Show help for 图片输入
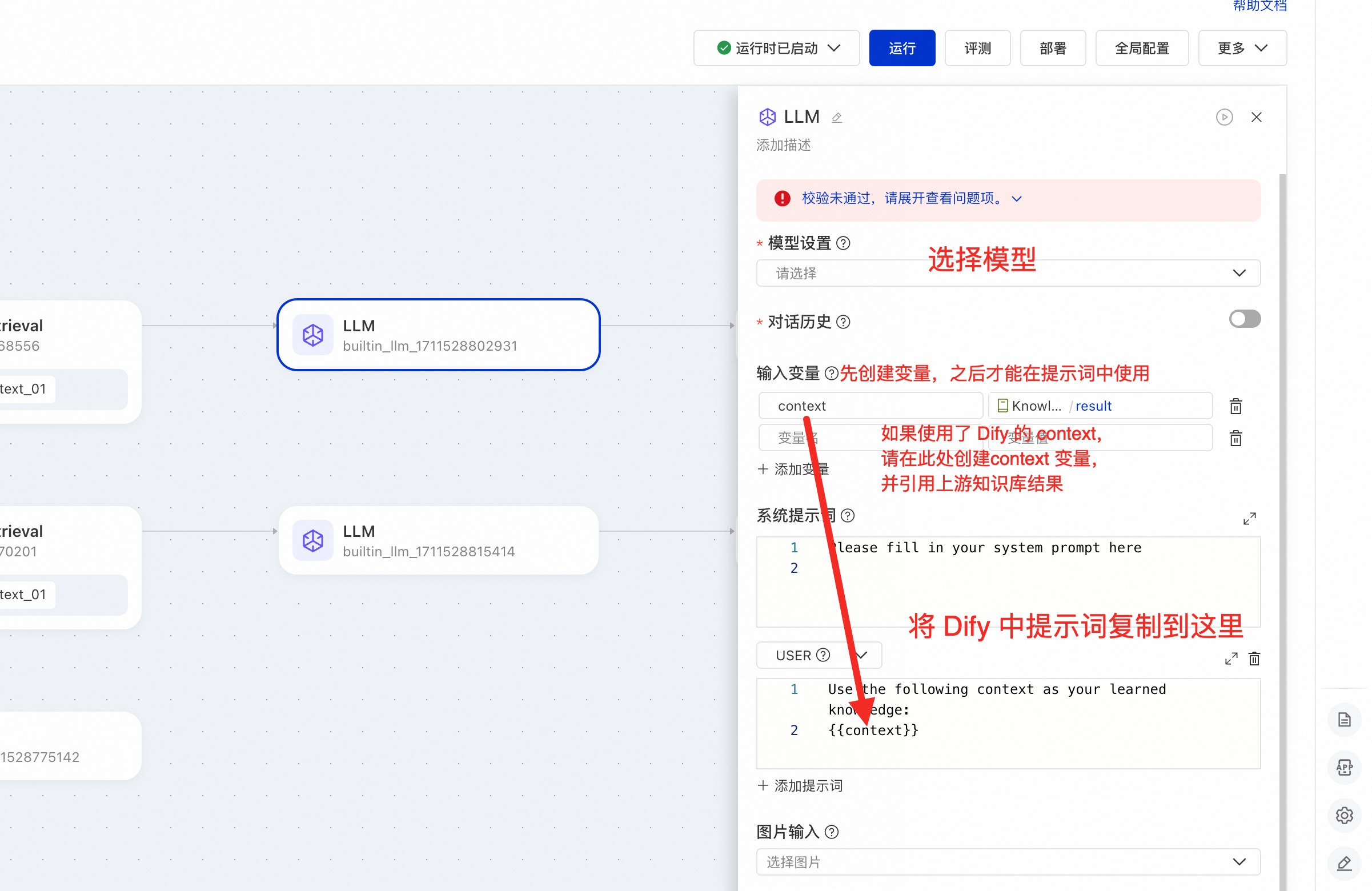 coord(831,832)
